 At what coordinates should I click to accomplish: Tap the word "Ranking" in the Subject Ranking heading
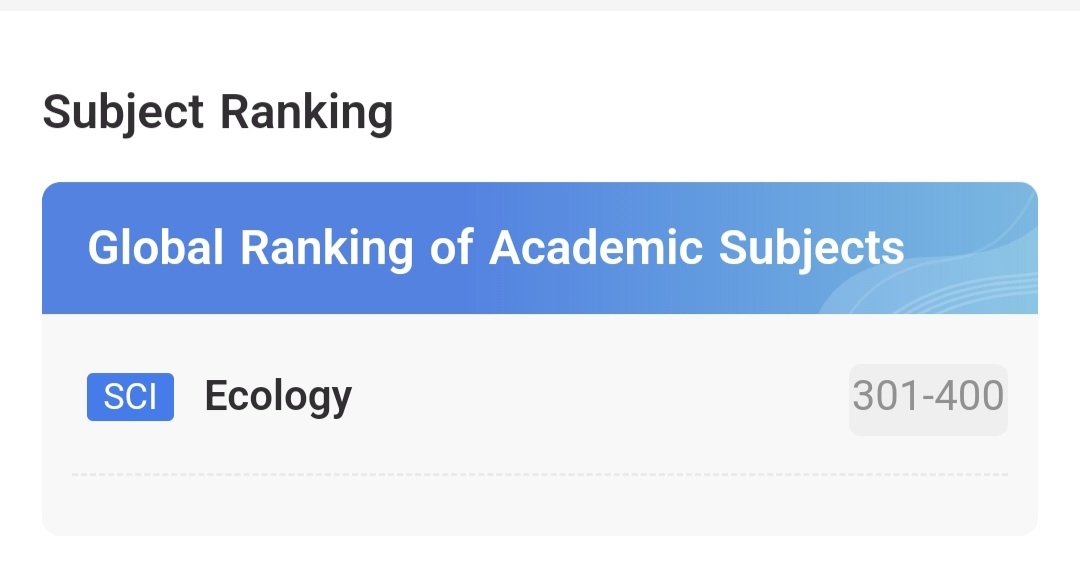point(306,112)
